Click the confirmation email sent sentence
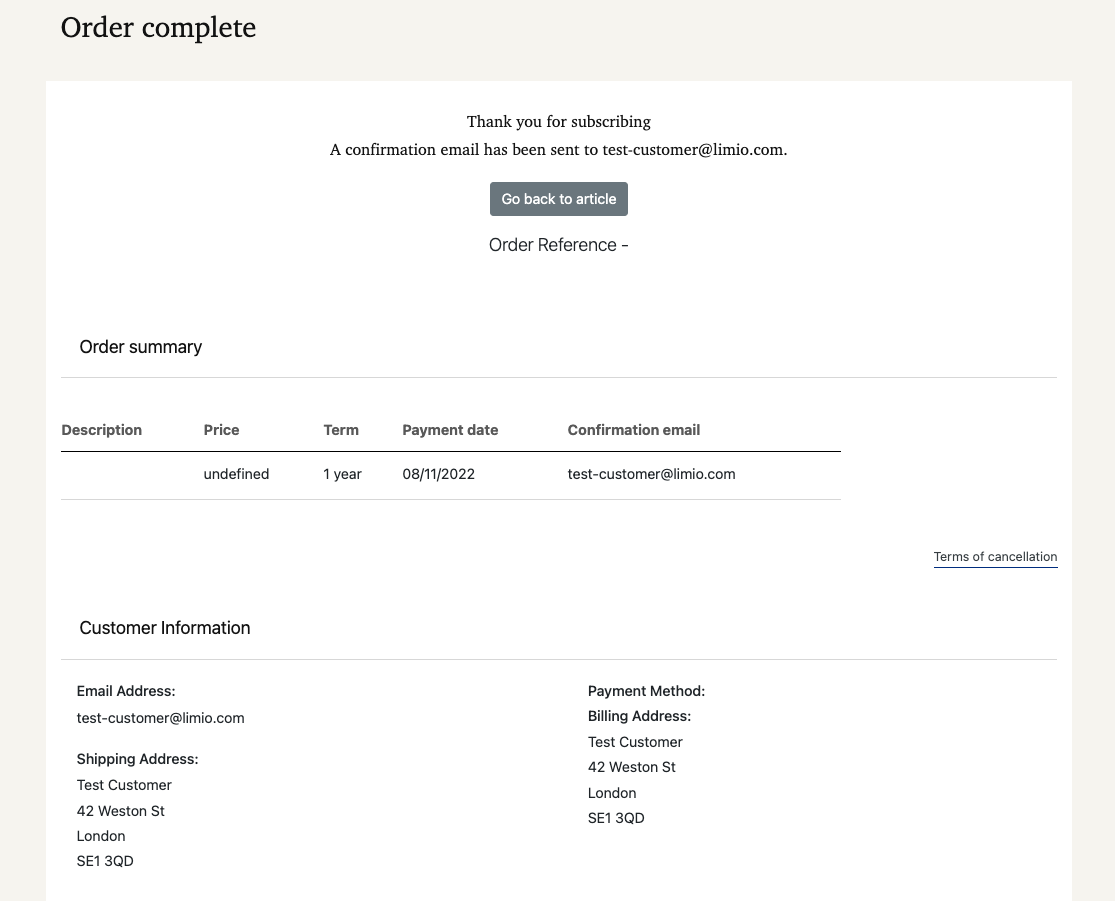This screenshot has height=901, width=1115. click(558, 150)
